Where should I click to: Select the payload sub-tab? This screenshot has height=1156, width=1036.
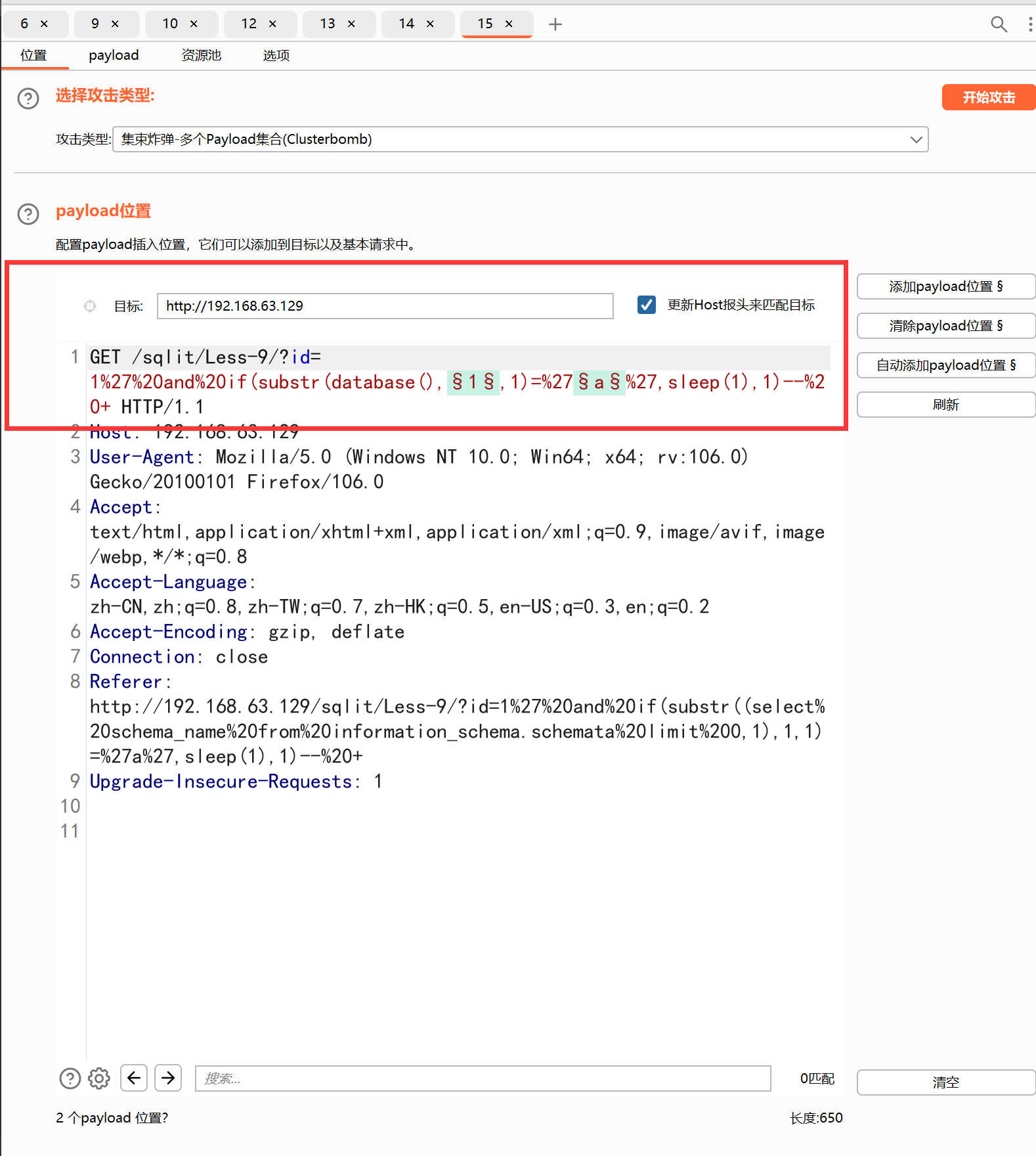coord(114,55)
